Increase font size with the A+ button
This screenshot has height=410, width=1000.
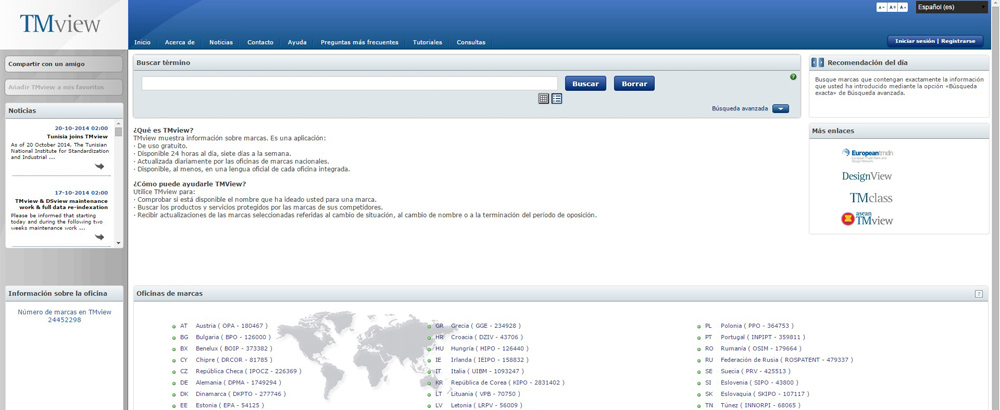coord(892,7)
